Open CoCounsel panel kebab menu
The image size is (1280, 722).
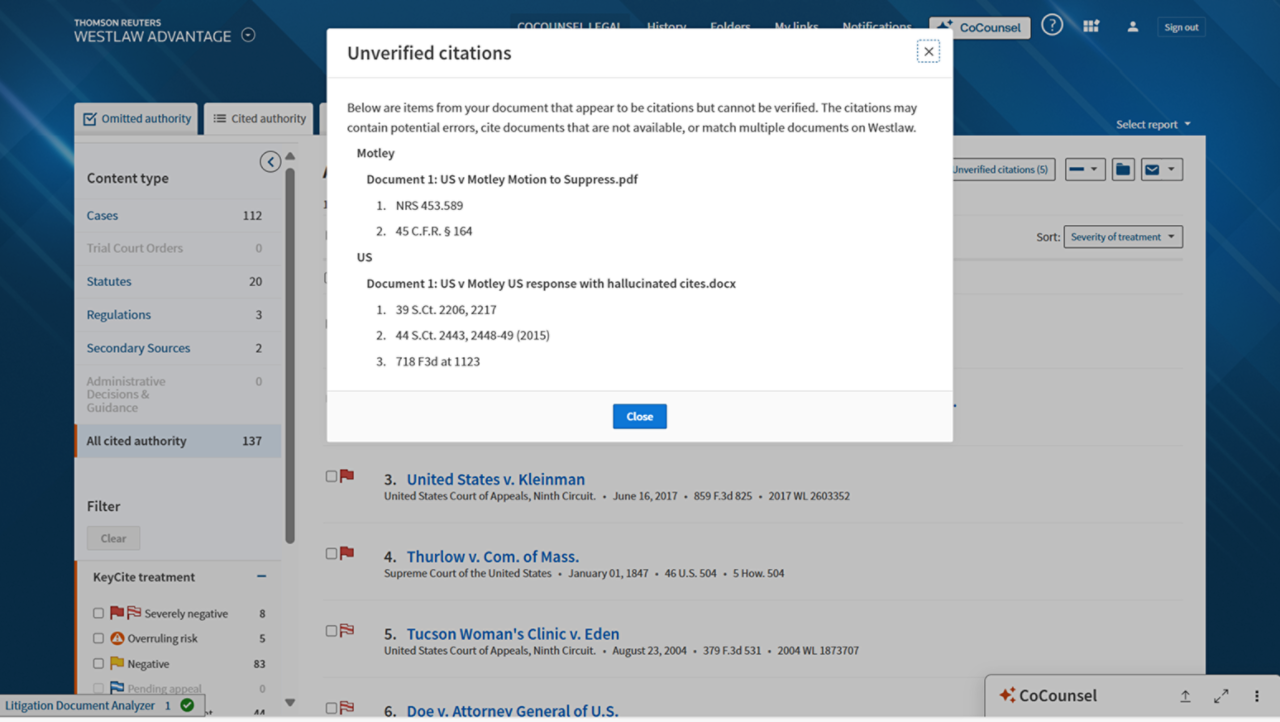click(x=1257, y=696)
